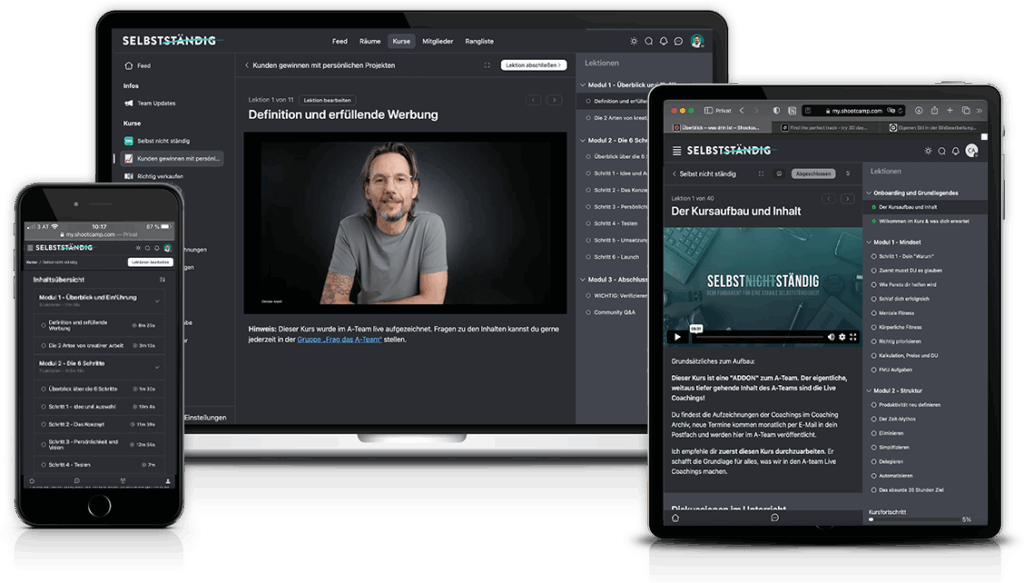Open the hamburger menu on the tablet
This screenshot has height=583, width=1024.
tap(677, 150)
